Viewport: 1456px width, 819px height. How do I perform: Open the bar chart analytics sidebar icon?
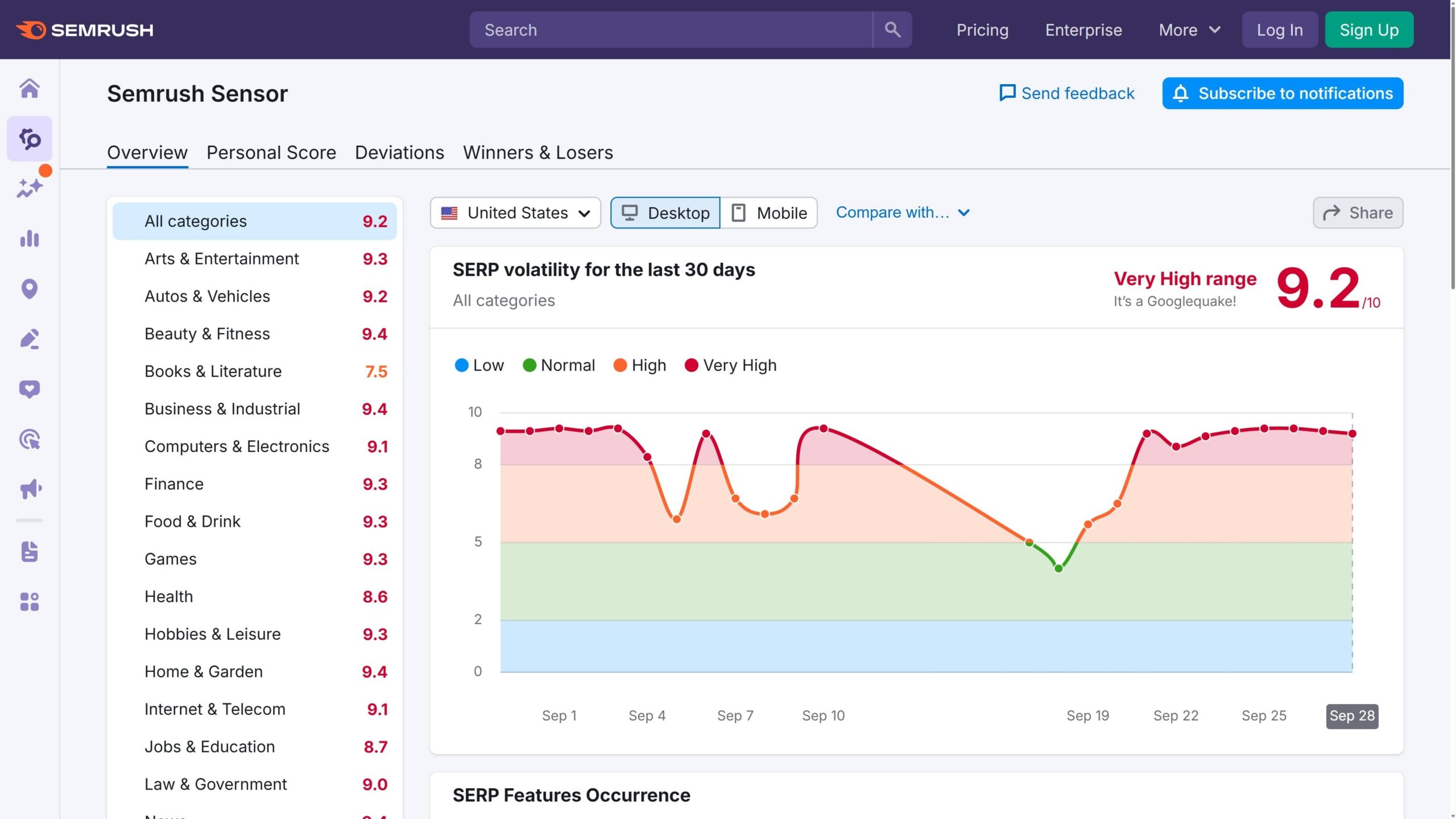click(30, 239)
